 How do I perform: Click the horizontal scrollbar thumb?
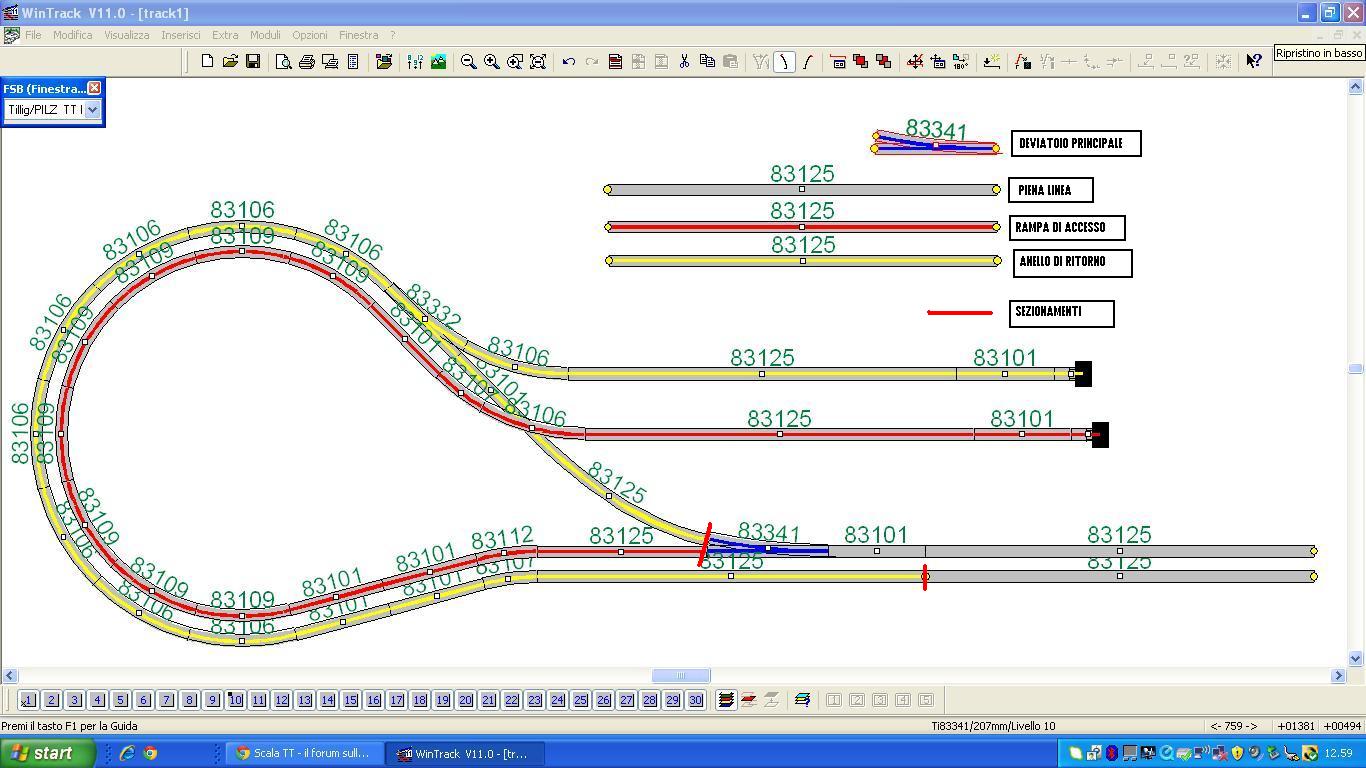(x=681, y=676)
